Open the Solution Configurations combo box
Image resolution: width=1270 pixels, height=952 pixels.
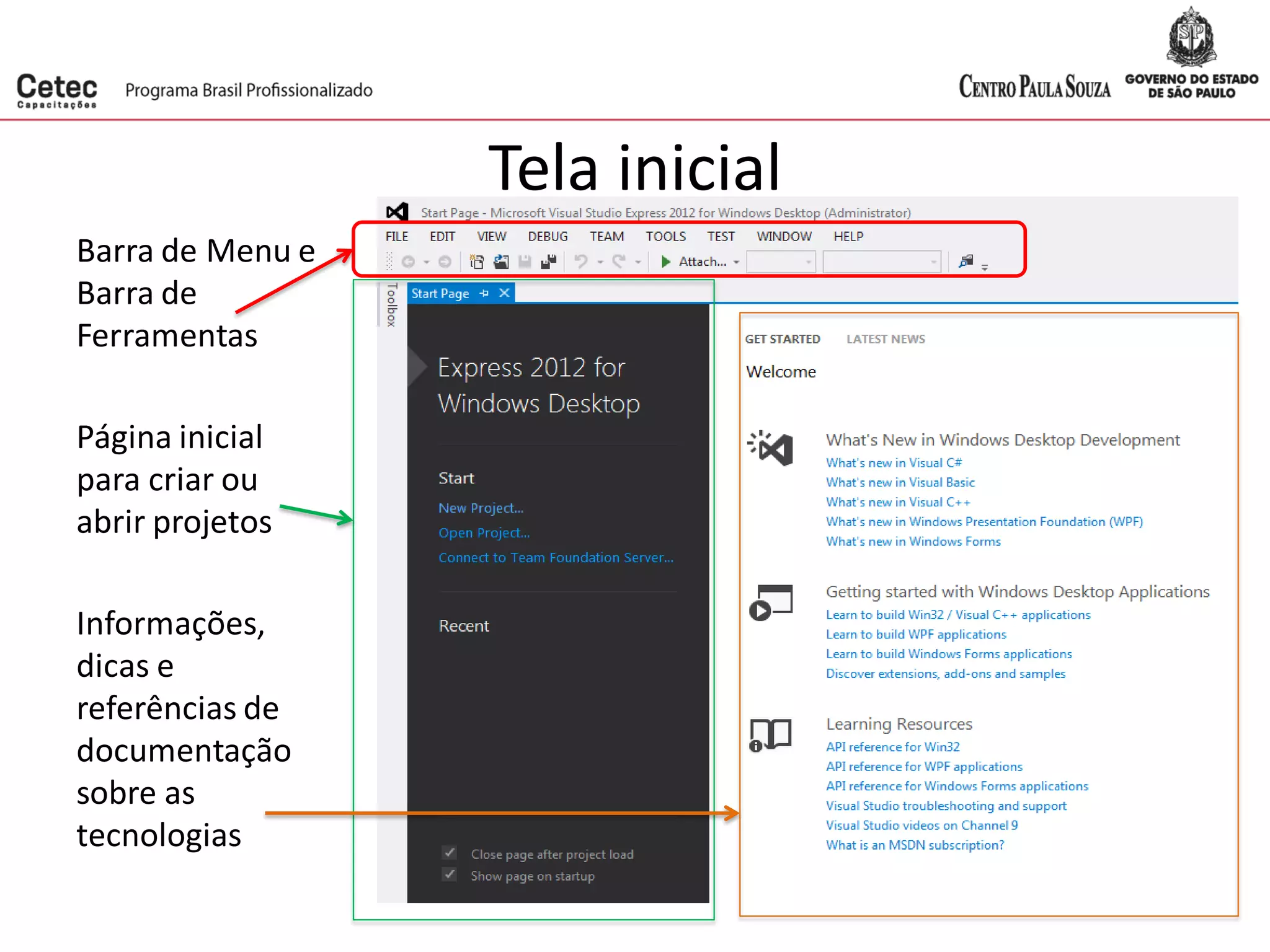(781, 262)
